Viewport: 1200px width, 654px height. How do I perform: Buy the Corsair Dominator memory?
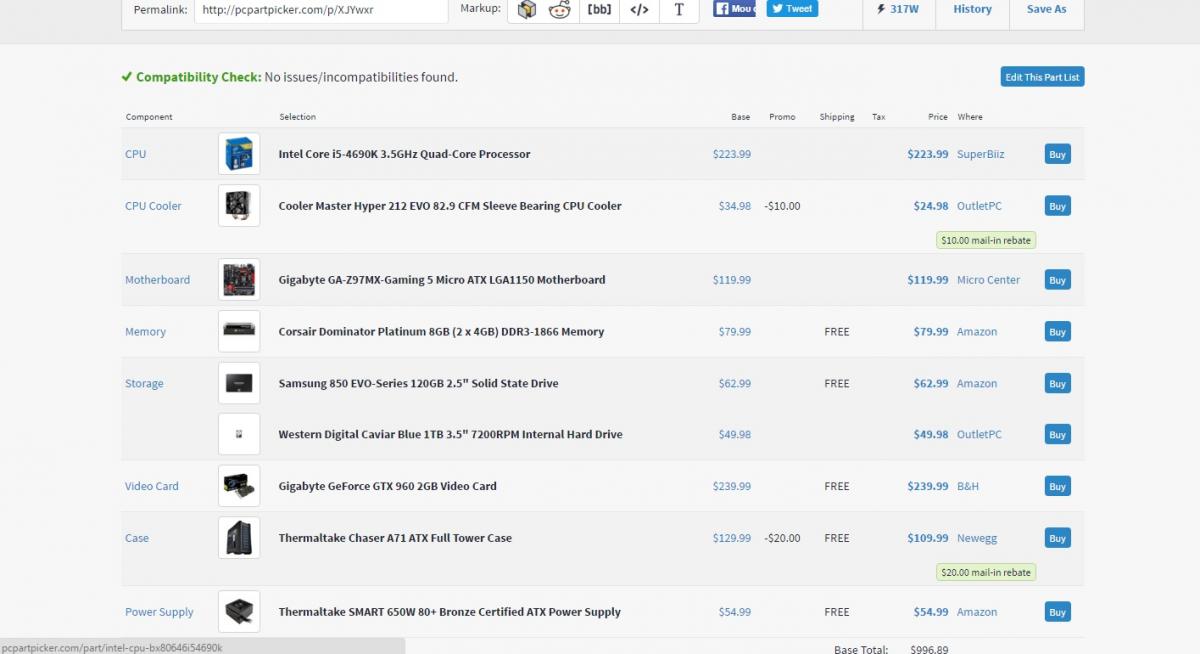coord(1057,332)
